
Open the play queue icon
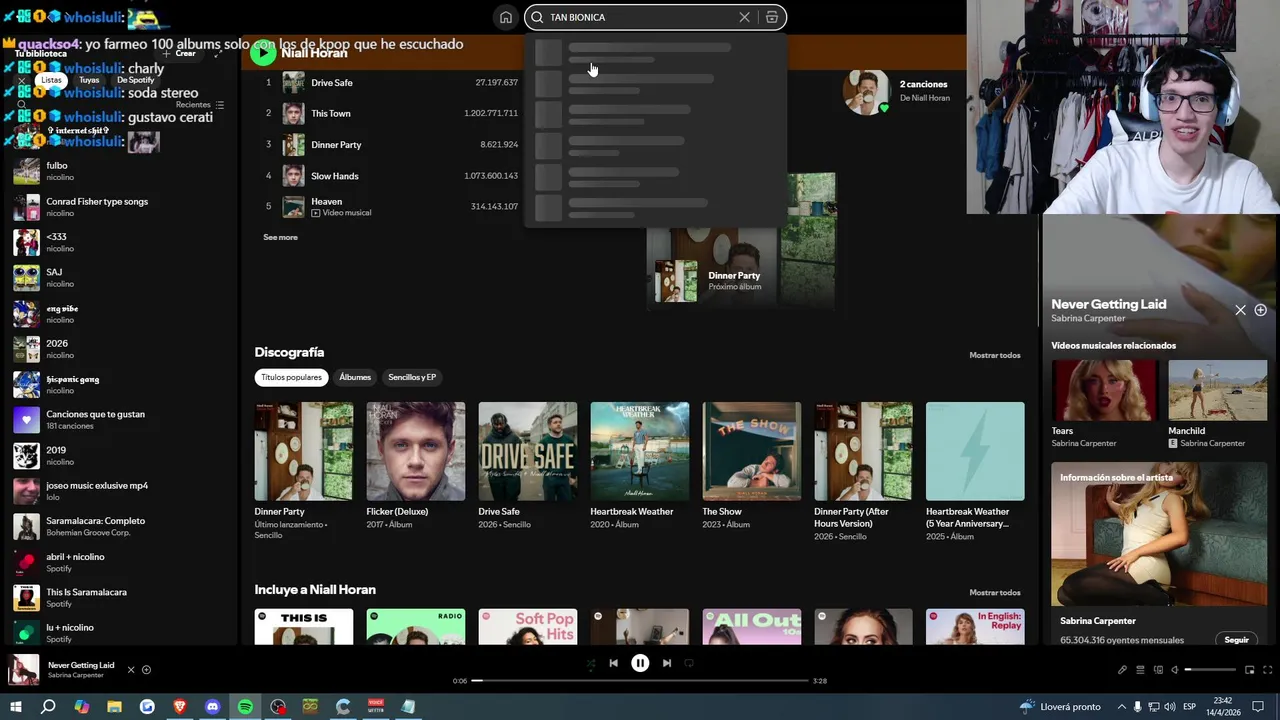pos(1140,670)
